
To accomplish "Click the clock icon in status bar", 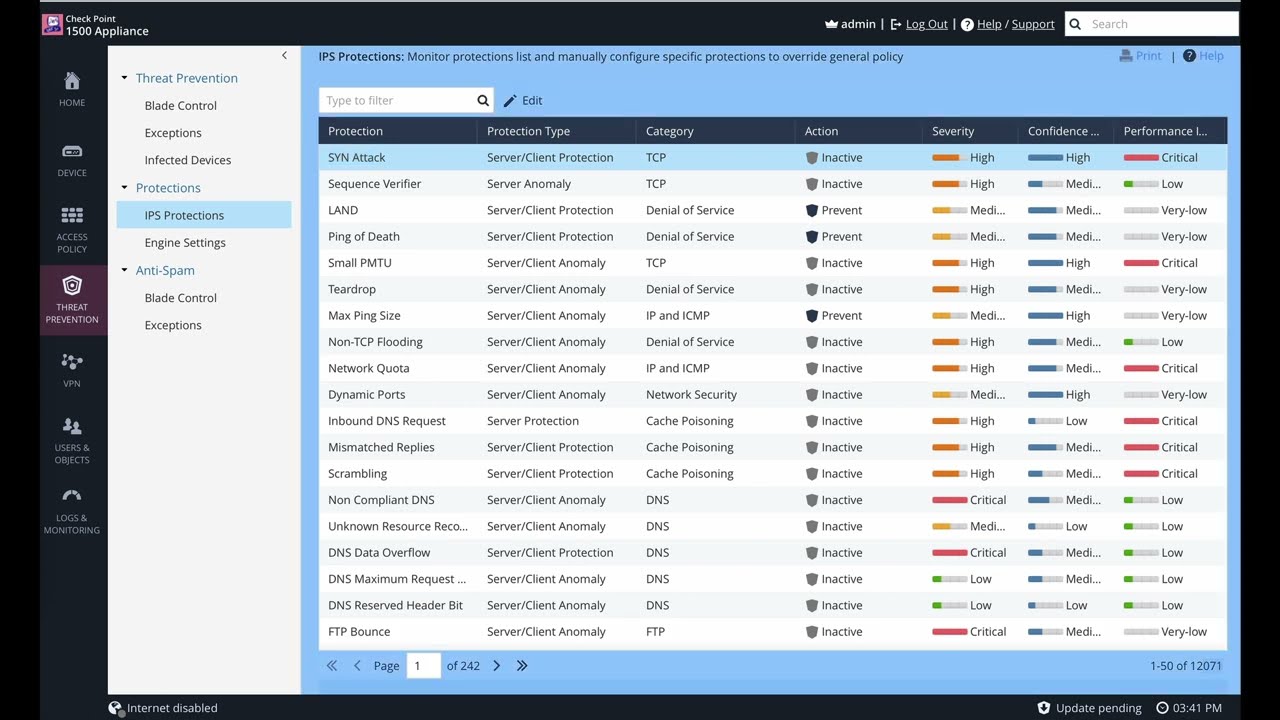I will 1162,708.
